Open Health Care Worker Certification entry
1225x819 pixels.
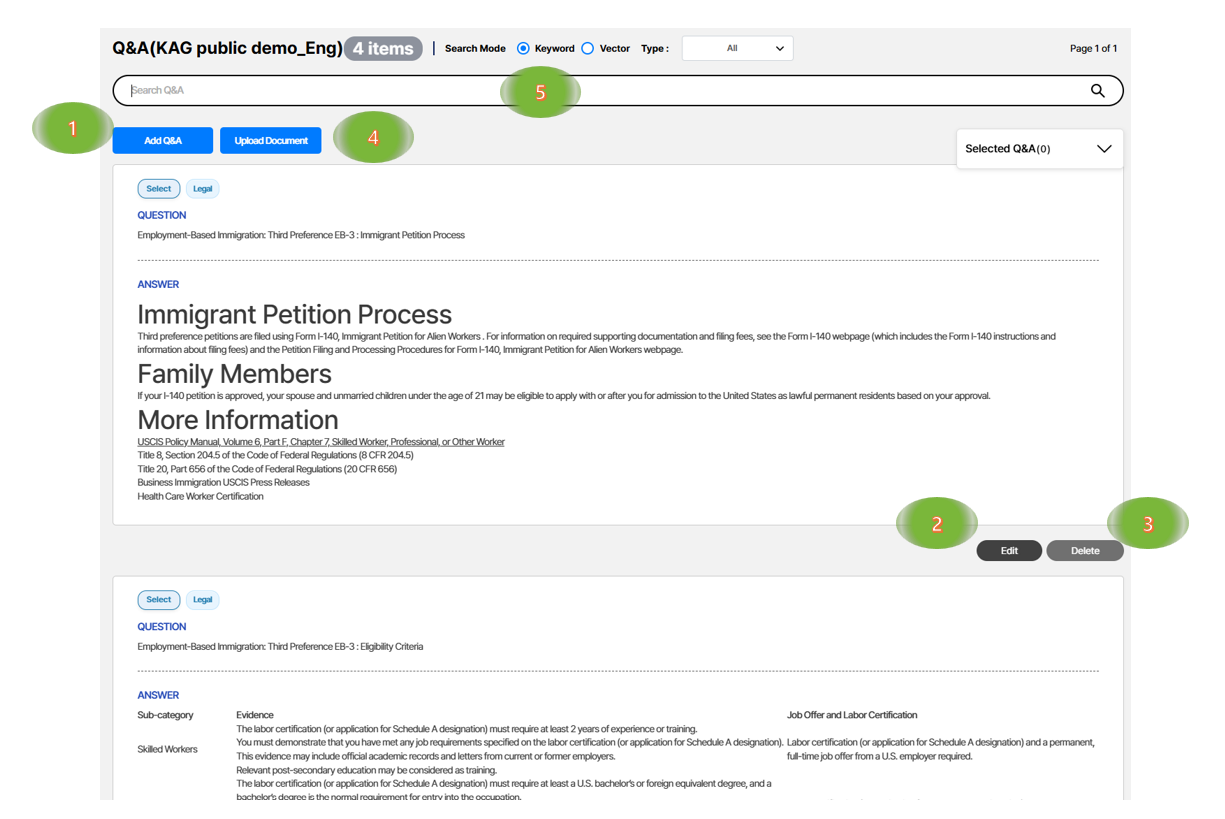200,496
